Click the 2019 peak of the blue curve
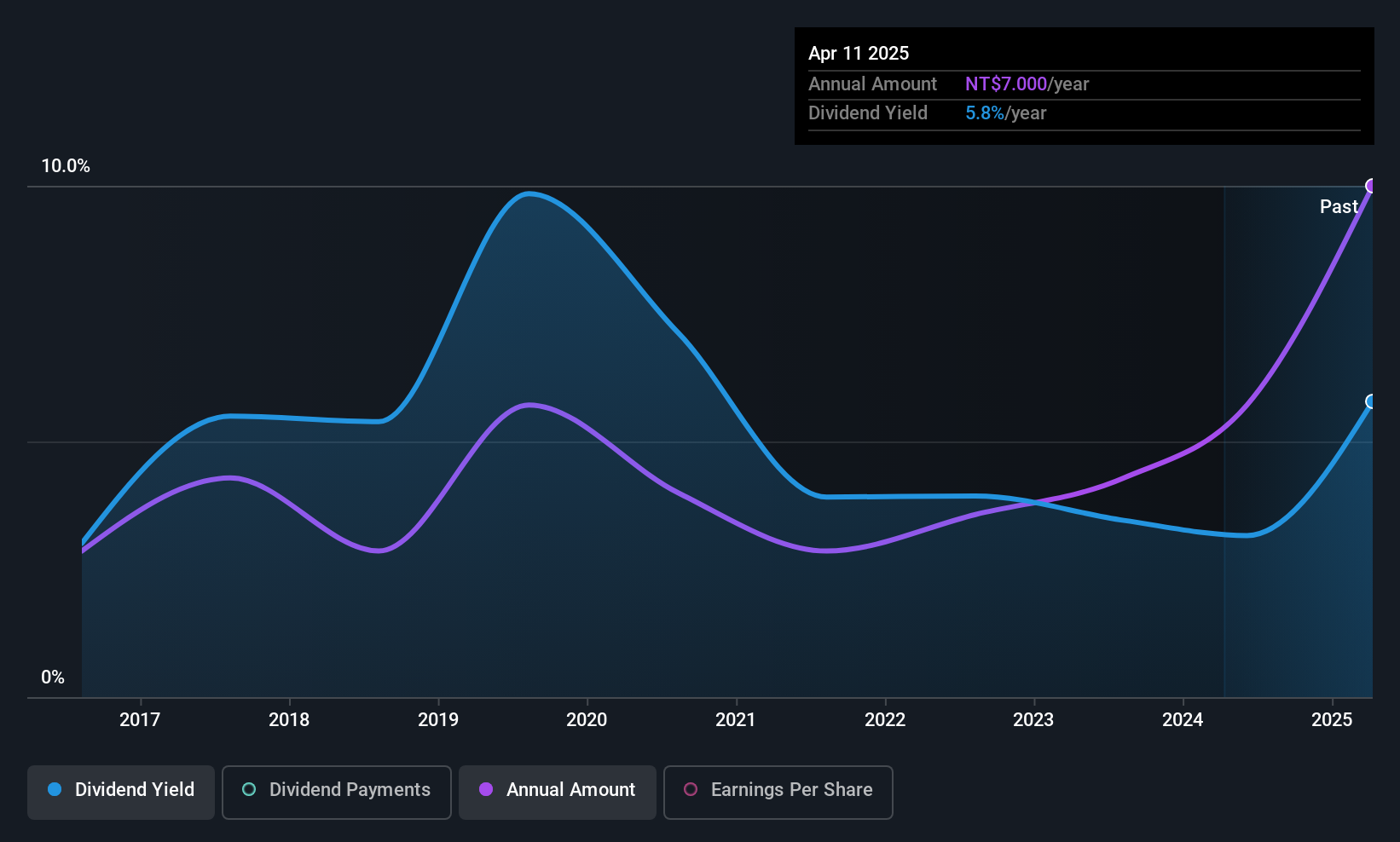This screenshot has width=1400, height=842. point(529,194)
